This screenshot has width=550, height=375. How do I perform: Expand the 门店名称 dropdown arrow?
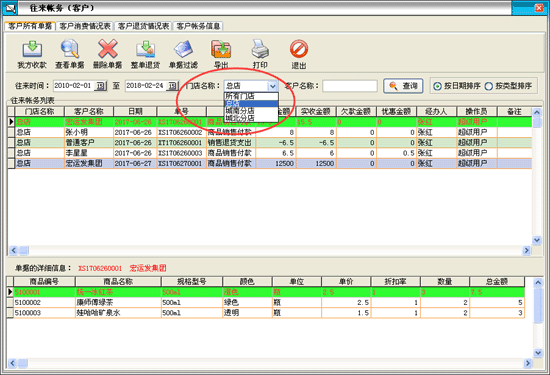(x=273, y=86)
